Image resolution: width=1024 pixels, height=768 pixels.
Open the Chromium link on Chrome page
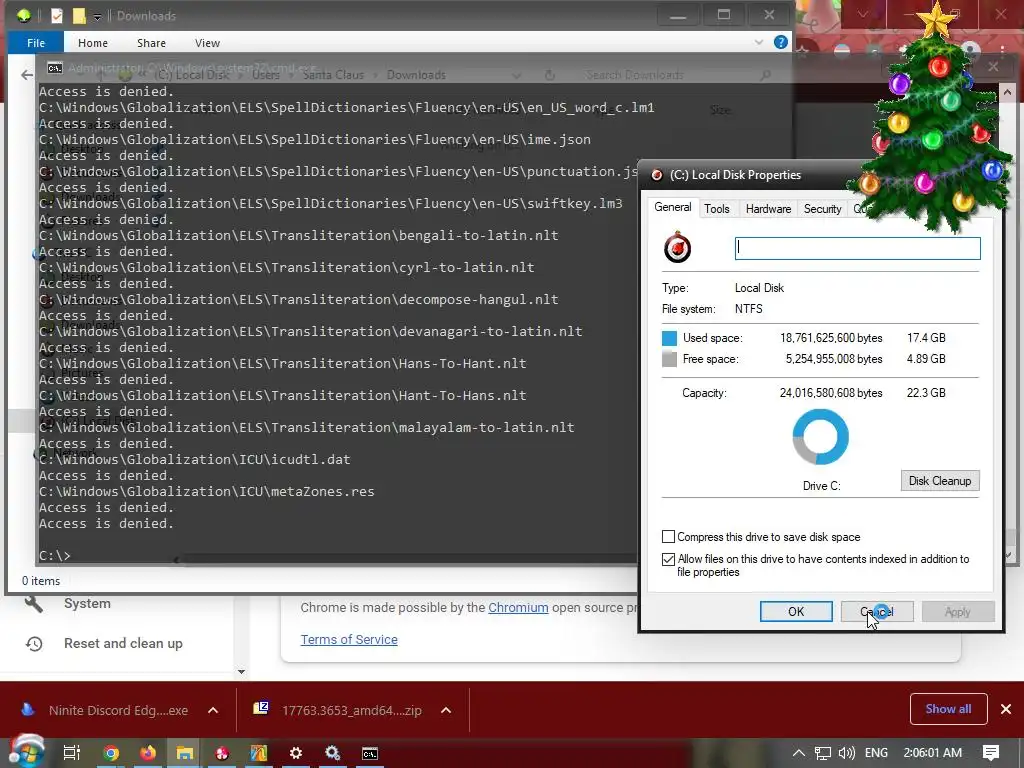(x=518, y=607)
